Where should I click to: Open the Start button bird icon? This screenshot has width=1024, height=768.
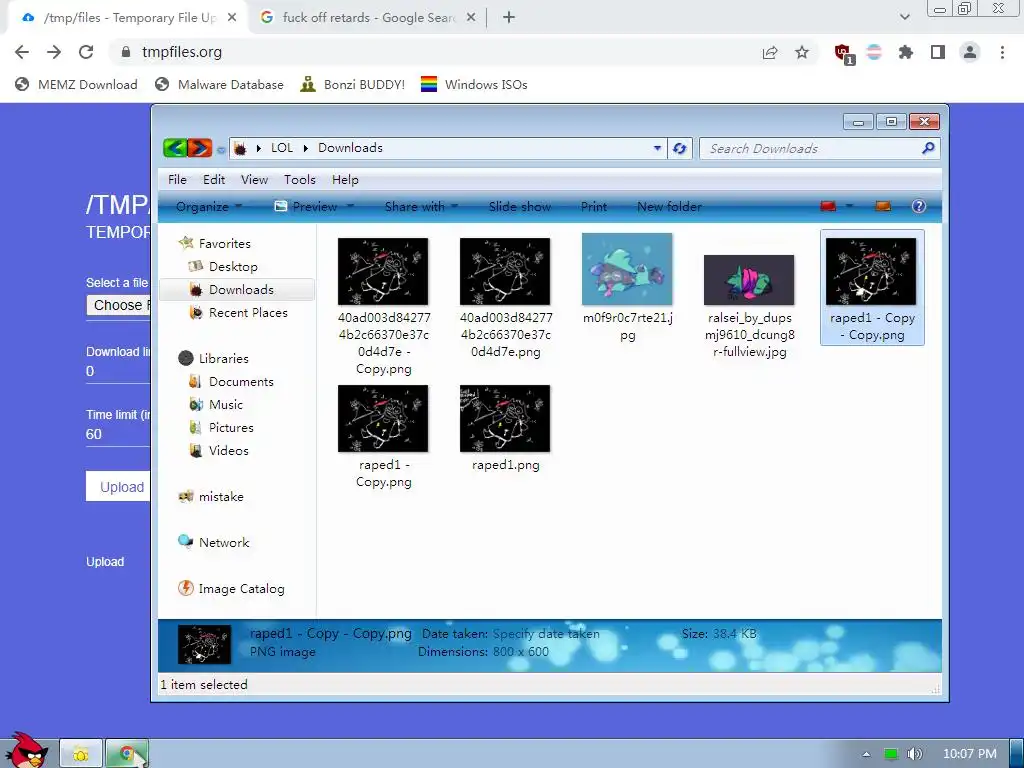point(27,751)
